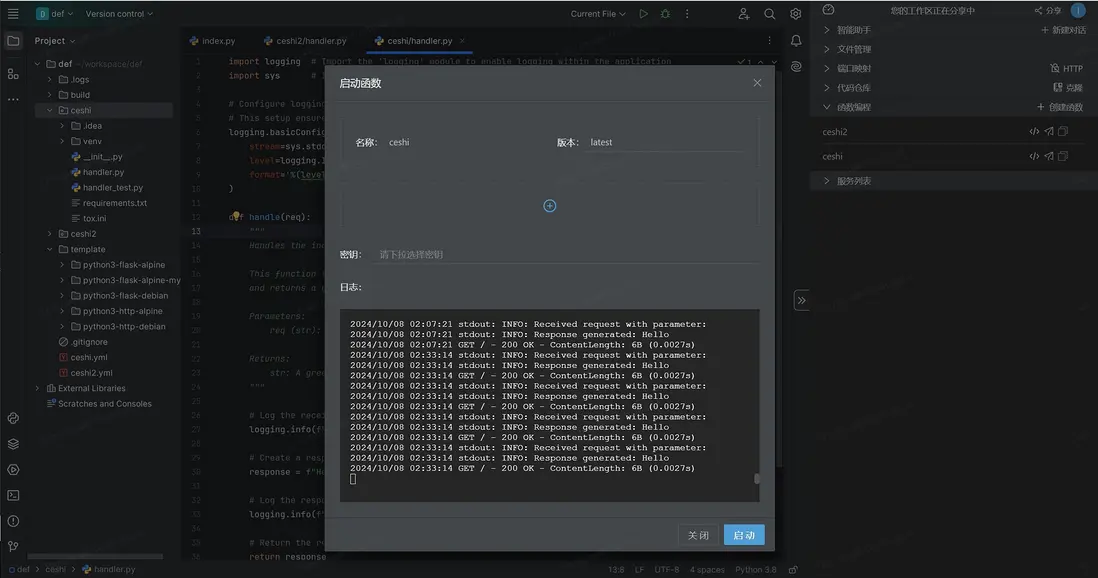Click the UTF-8 encoding in status bar
1098x578 pixels.
point(667,570)
